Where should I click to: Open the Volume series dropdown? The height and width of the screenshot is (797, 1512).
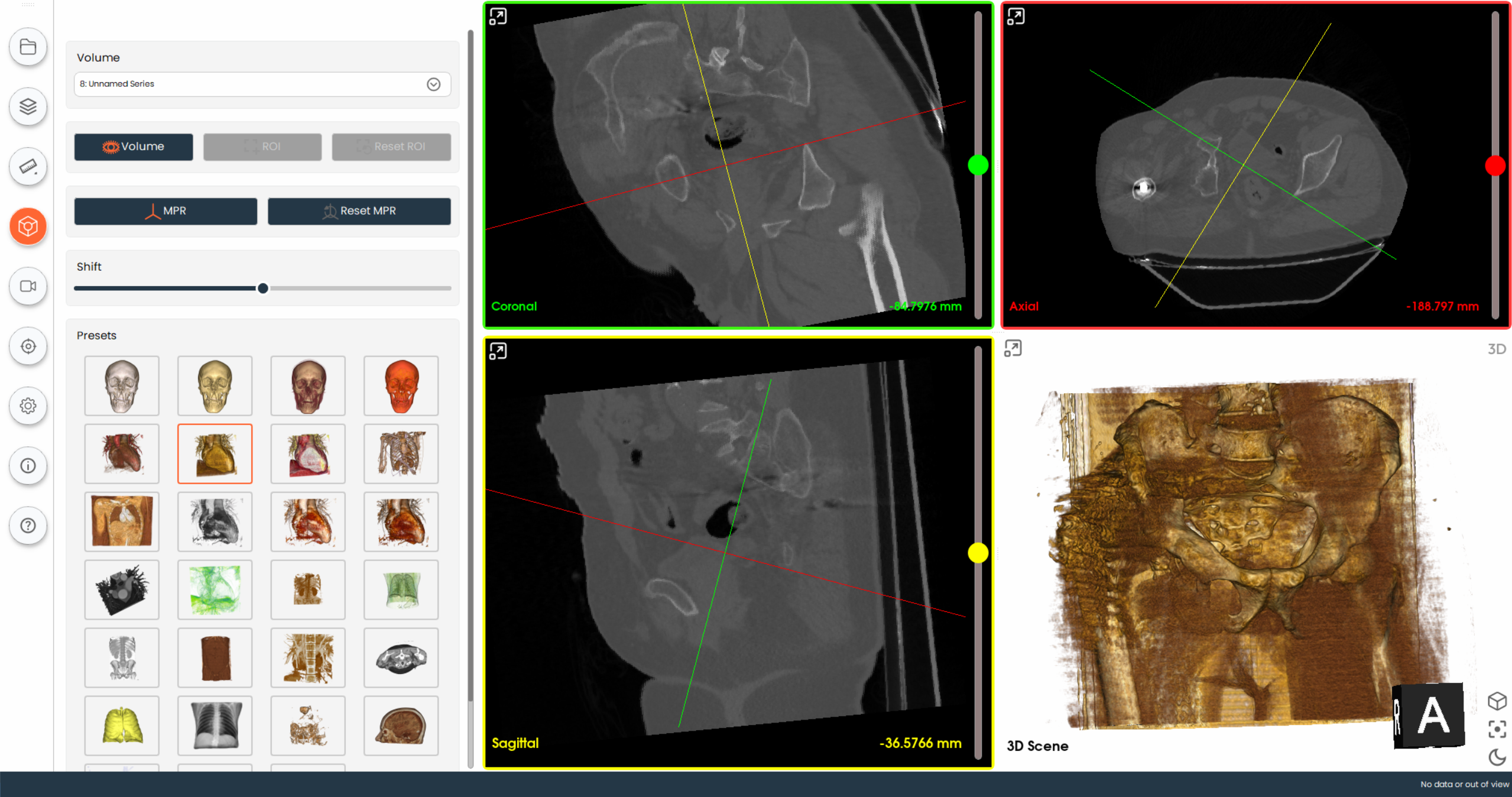pos(262,84)
